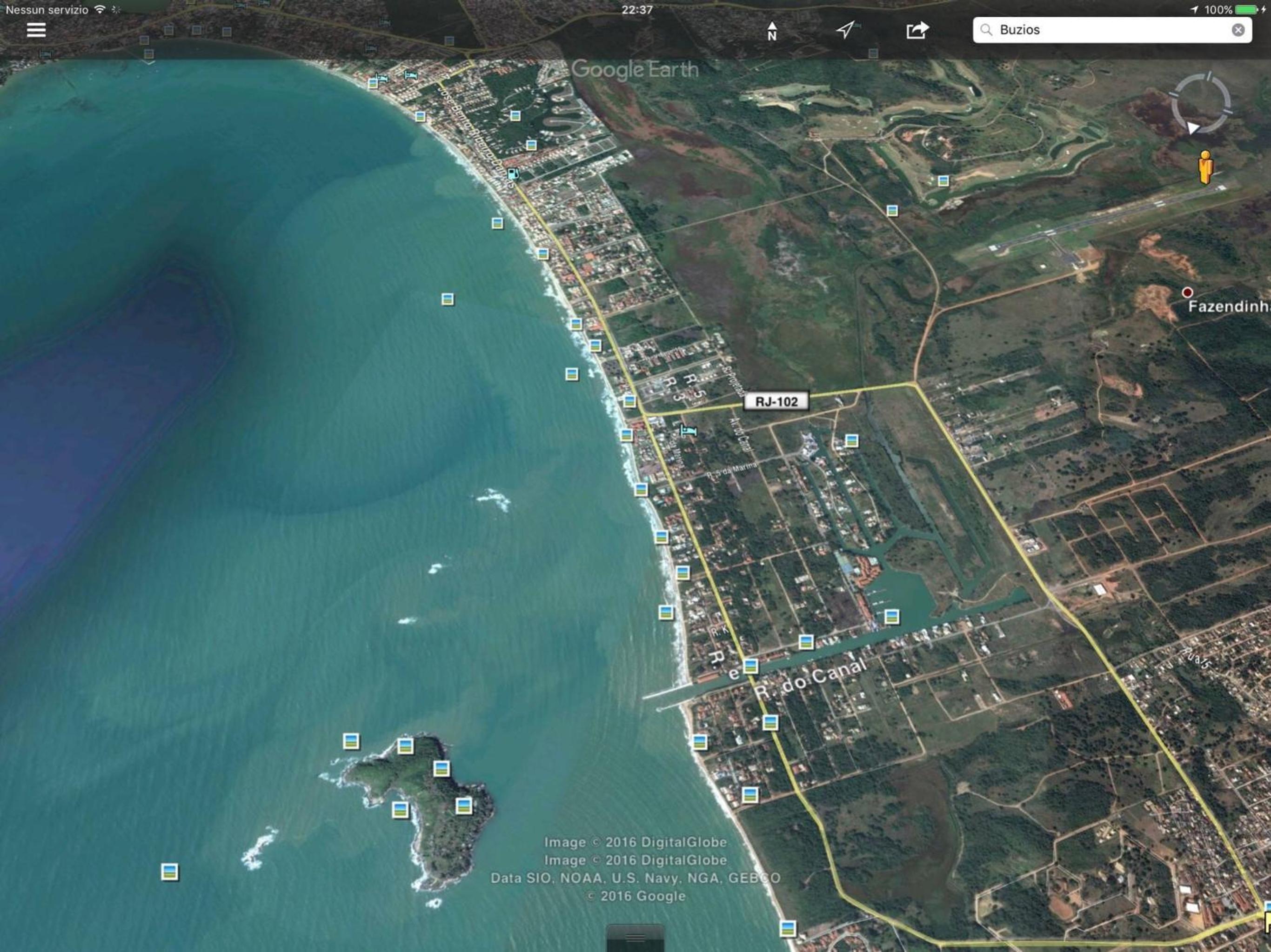The image size is (1271, 952).
Task: Open the photo marker in the sea southwest of the island
Action: [169, 872]
